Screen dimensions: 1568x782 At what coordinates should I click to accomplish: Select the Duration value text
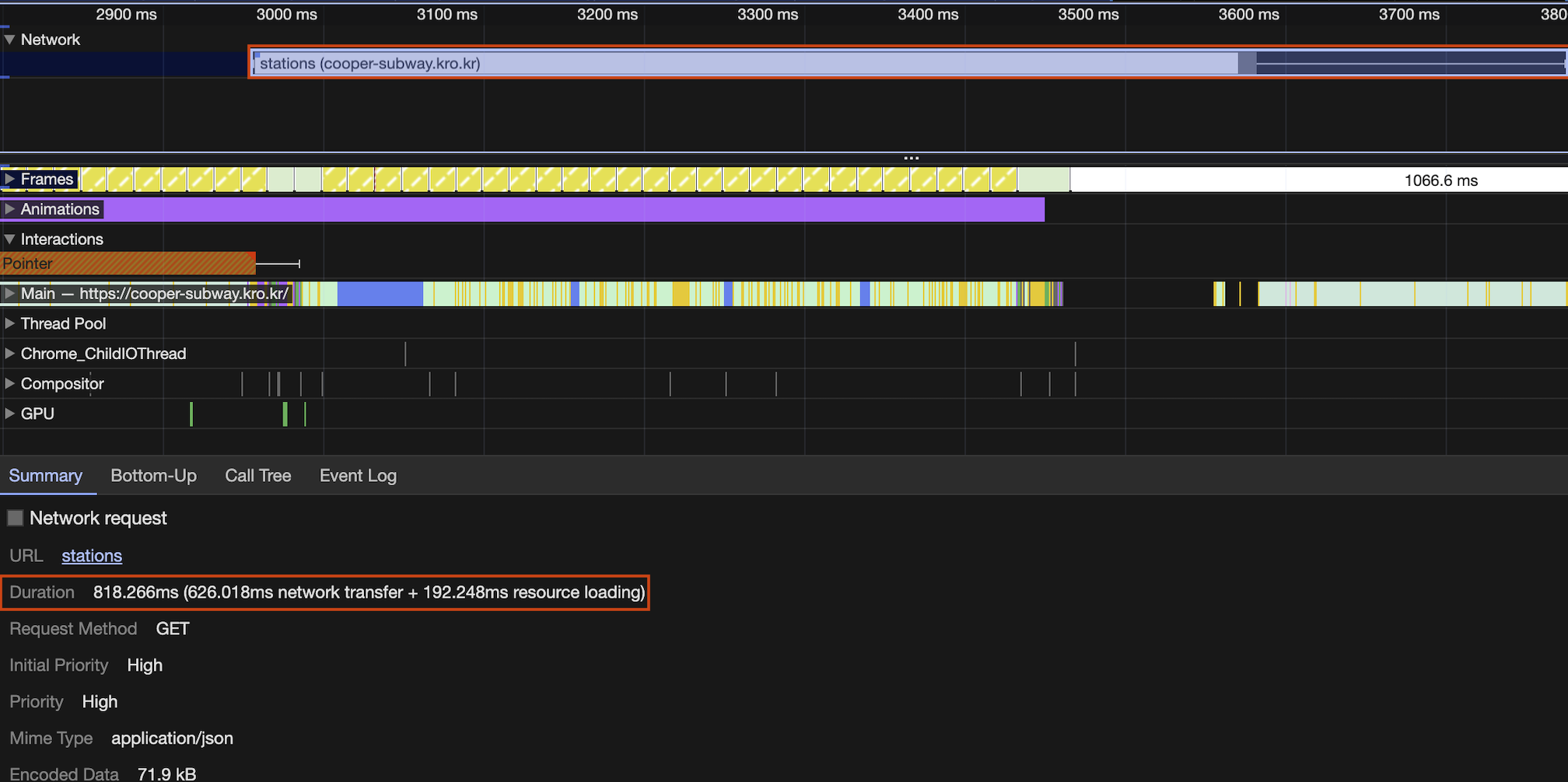coord(369,592)
